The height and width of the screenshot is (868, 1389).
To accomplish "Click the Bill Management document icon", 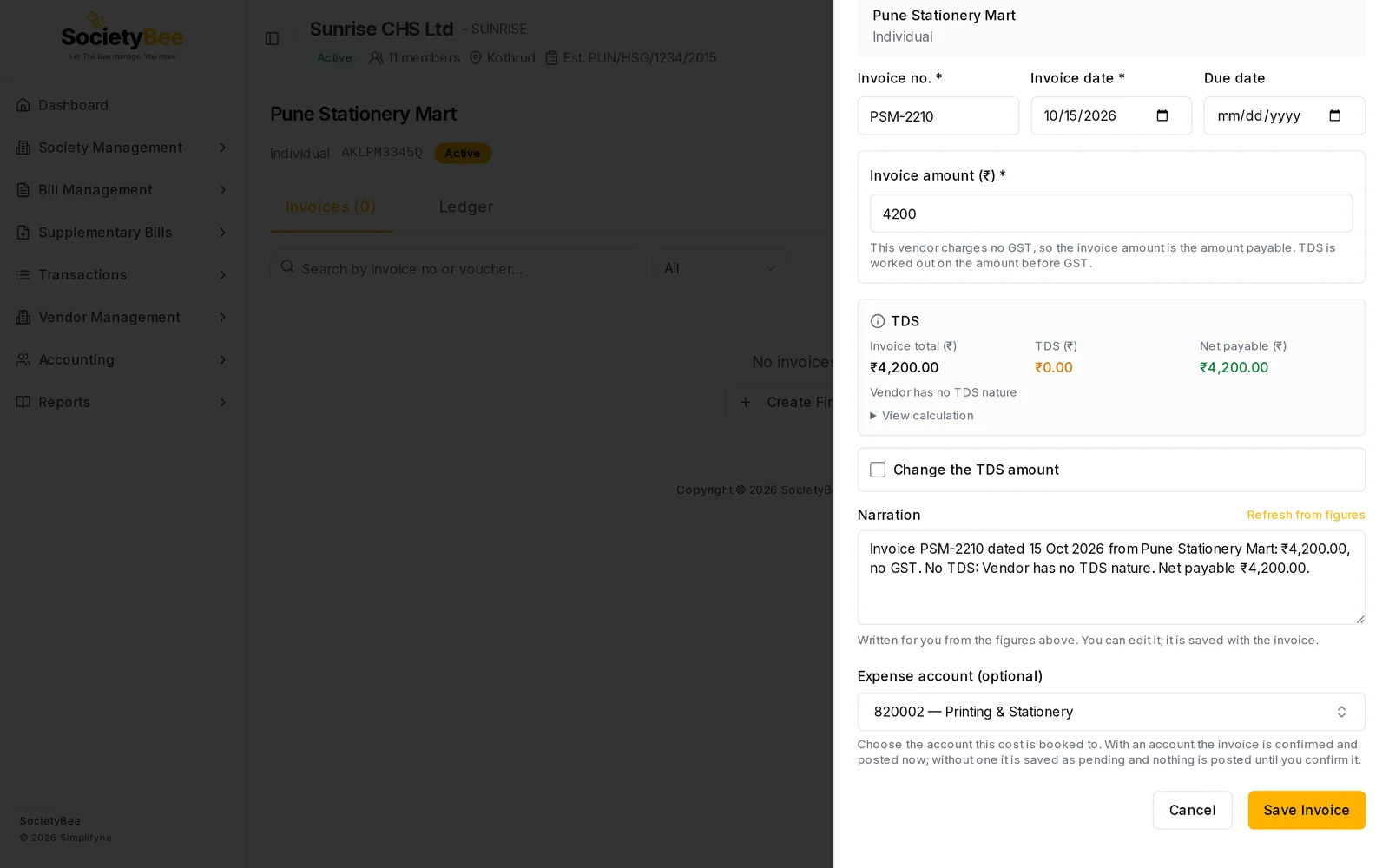I will 23,190.
